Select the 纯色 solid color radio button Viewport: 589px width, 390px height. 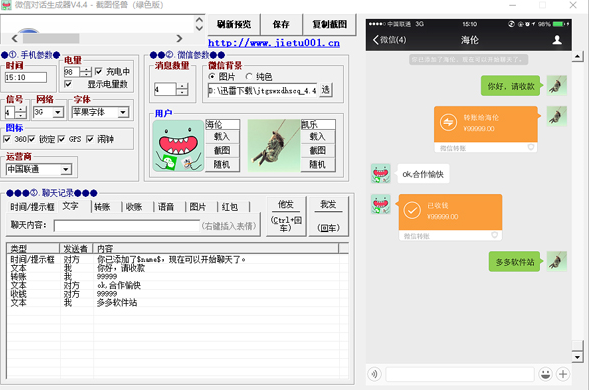249,77
